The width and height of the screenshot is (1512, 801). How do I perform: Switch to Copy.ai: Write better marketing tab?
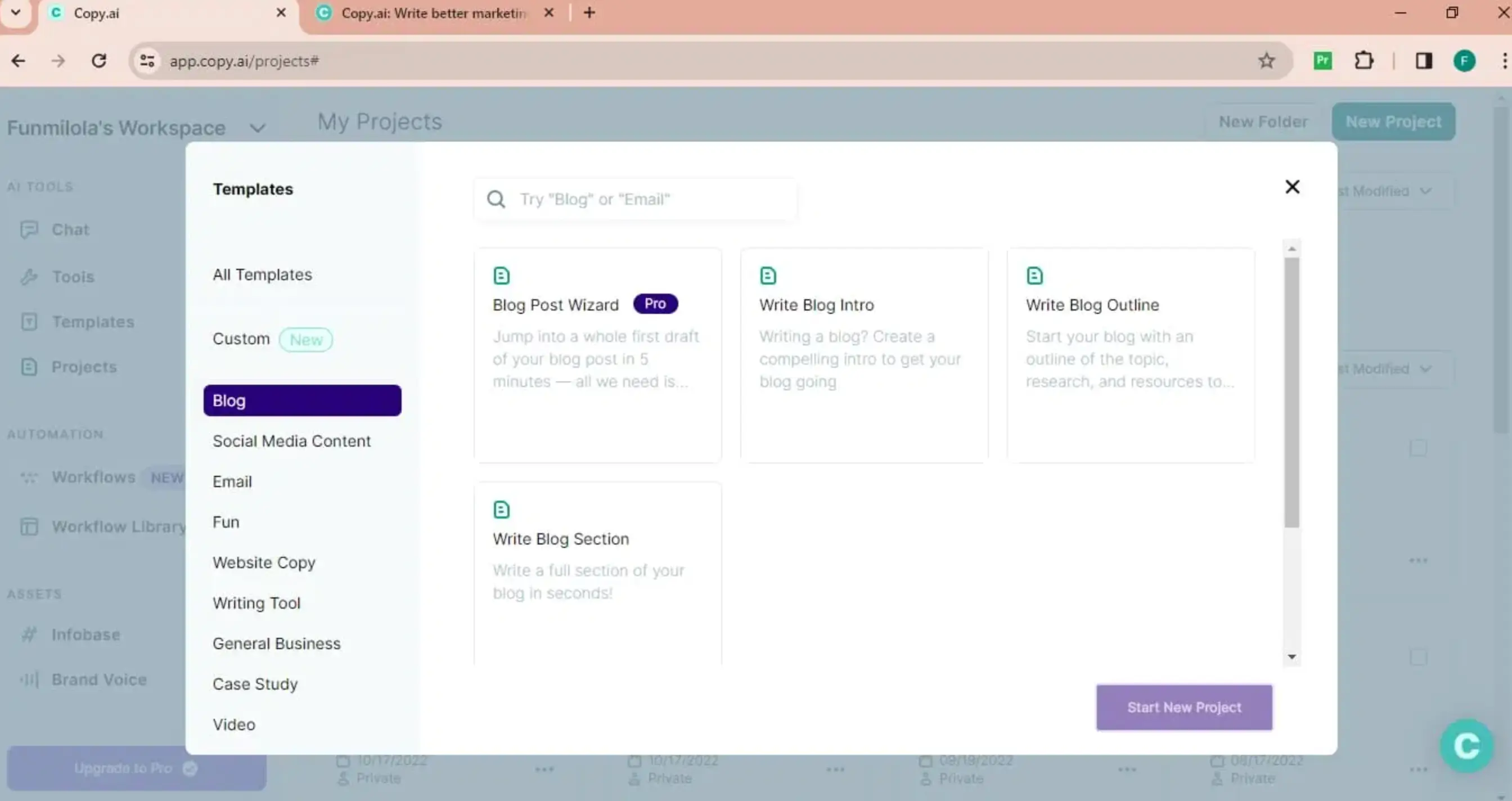434,13
